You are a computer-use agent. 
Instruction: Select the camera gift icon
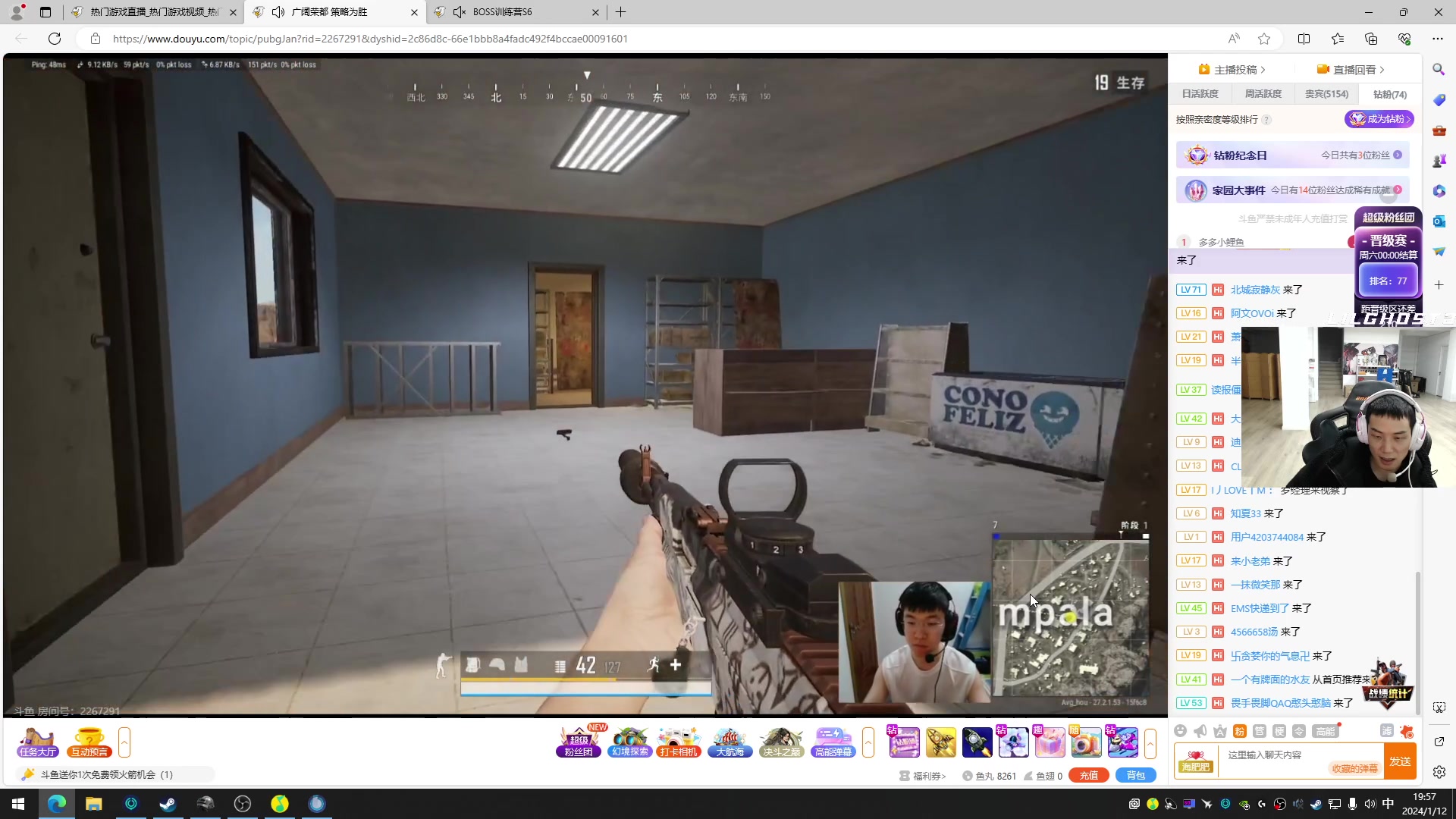[1086, 742]
